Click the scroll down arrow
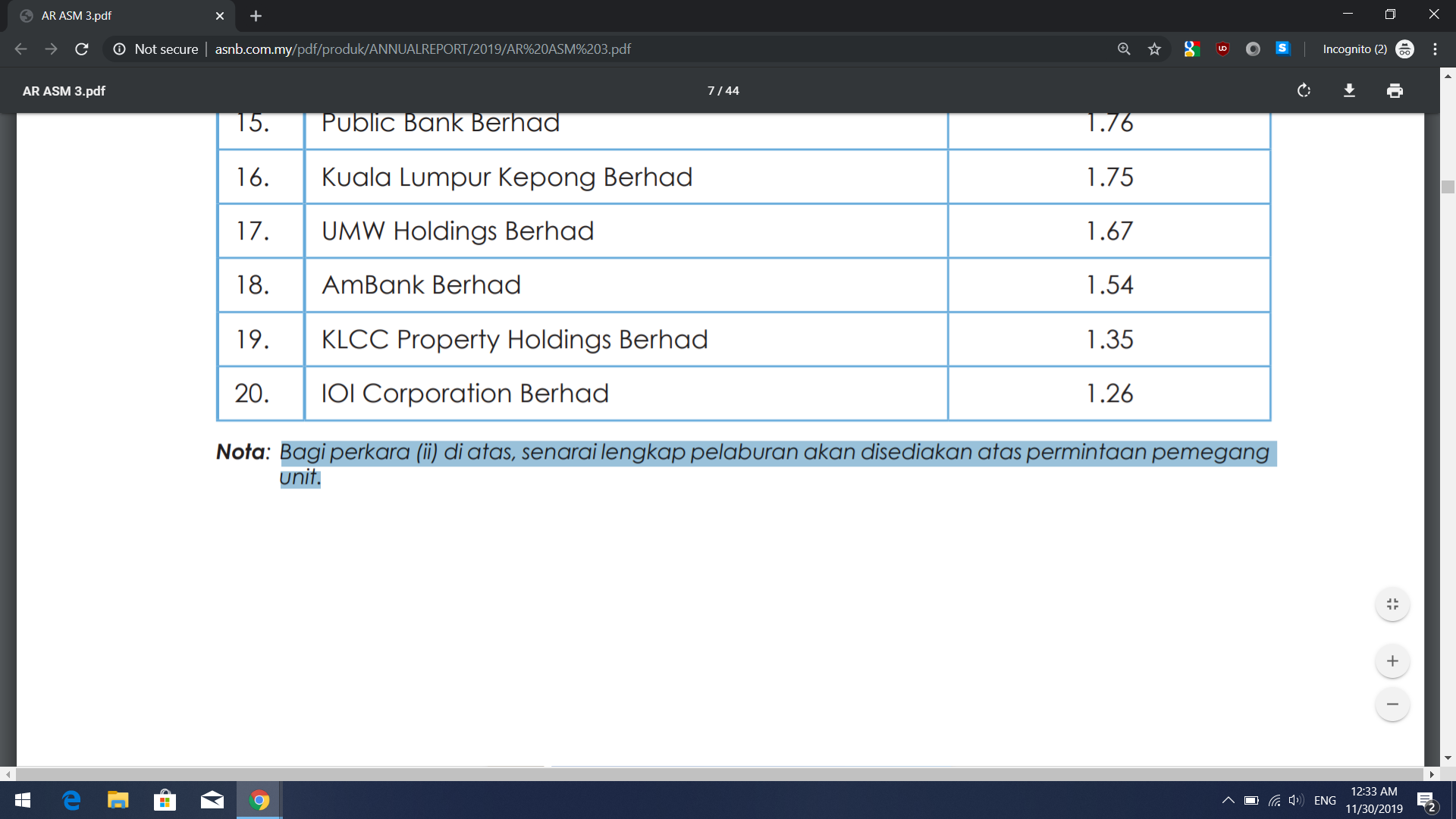This screenshot has height=819, width=1456. pyautogui.click(x=1448, y=758)
